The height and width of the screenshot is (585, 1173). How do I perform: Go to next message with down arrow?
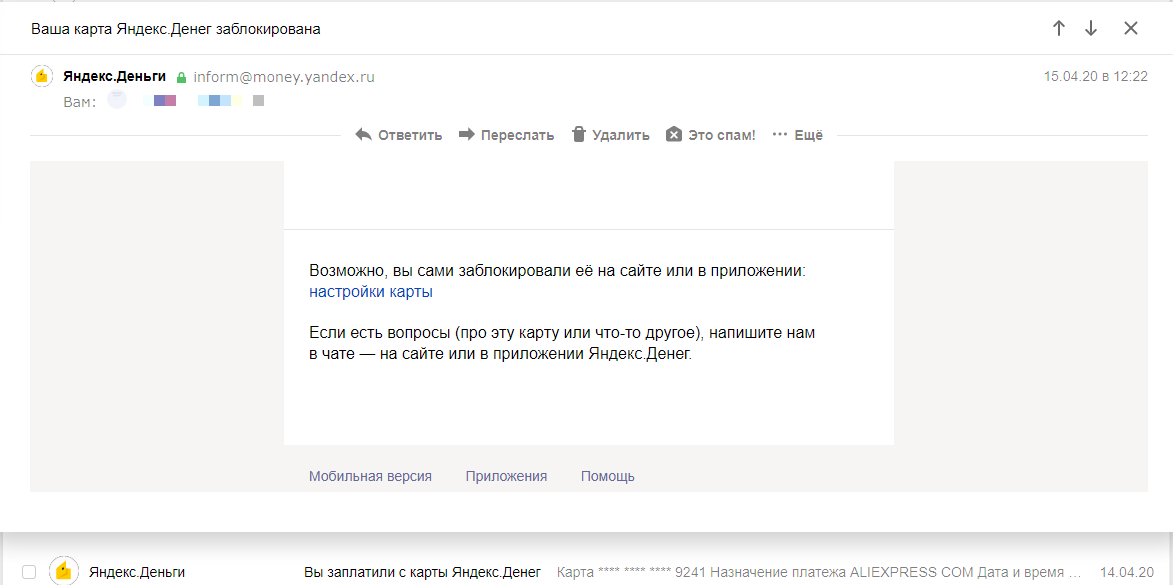click(1091, 28)
